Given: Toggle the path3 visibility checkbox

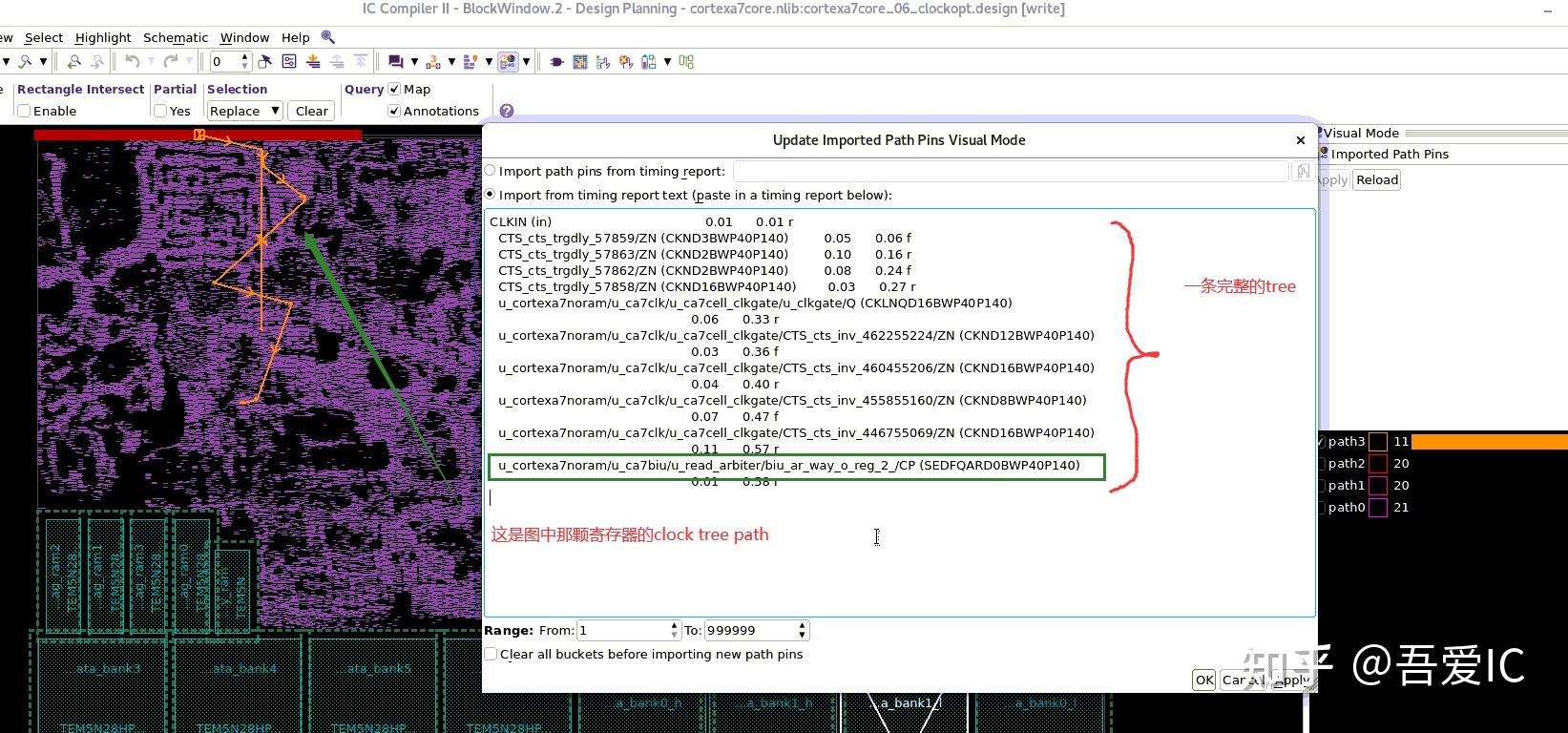Looking at the screenshot, I should pyautogui.click(x=1321, y=442).
